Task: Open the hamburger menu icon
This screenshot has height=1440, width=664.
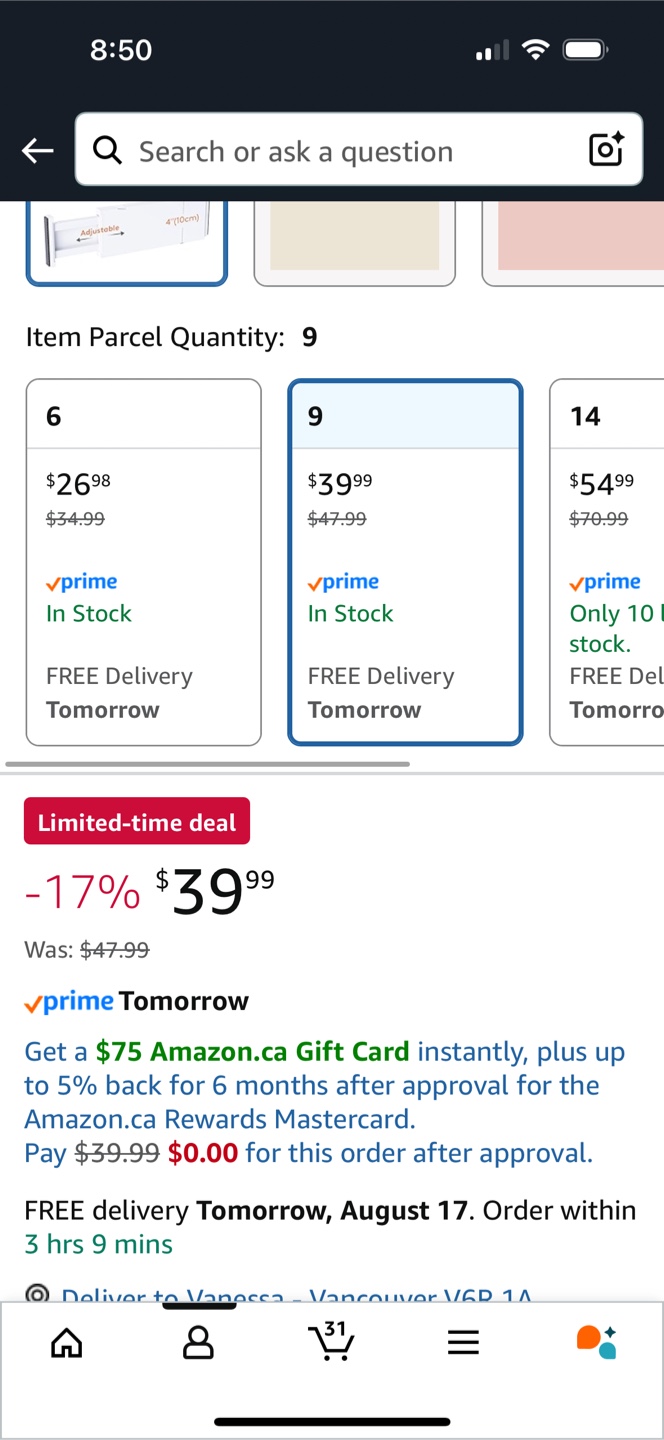Action: (x=463, y=1342)
